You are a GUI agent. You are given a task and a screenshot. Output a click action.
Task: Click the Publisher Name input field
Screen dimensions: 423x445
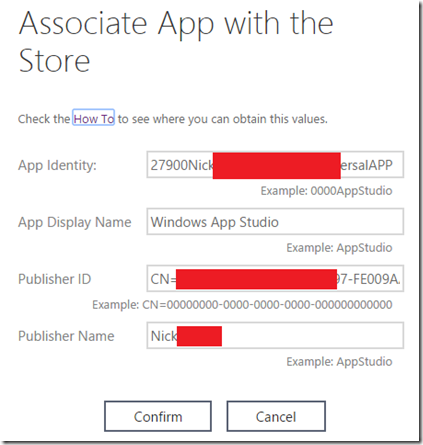click(x=275, y=336)
